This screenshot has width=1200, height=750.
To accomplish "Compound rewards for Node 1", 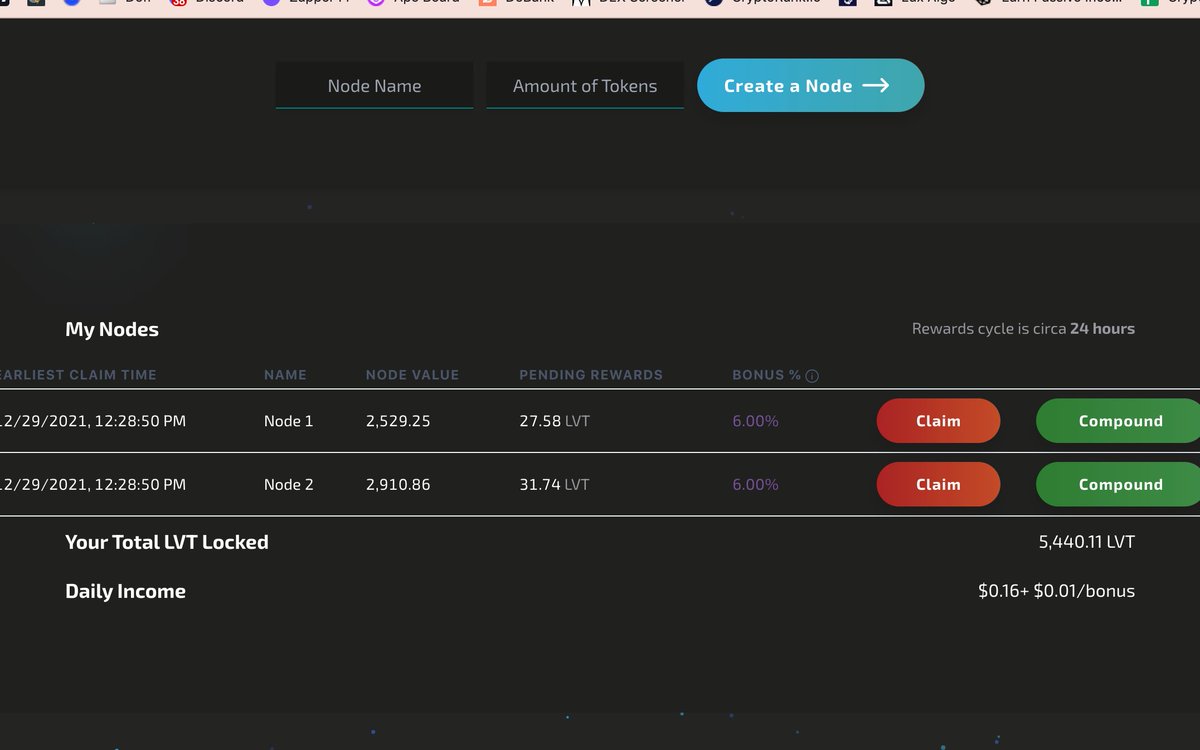I will click(1118, 421).
